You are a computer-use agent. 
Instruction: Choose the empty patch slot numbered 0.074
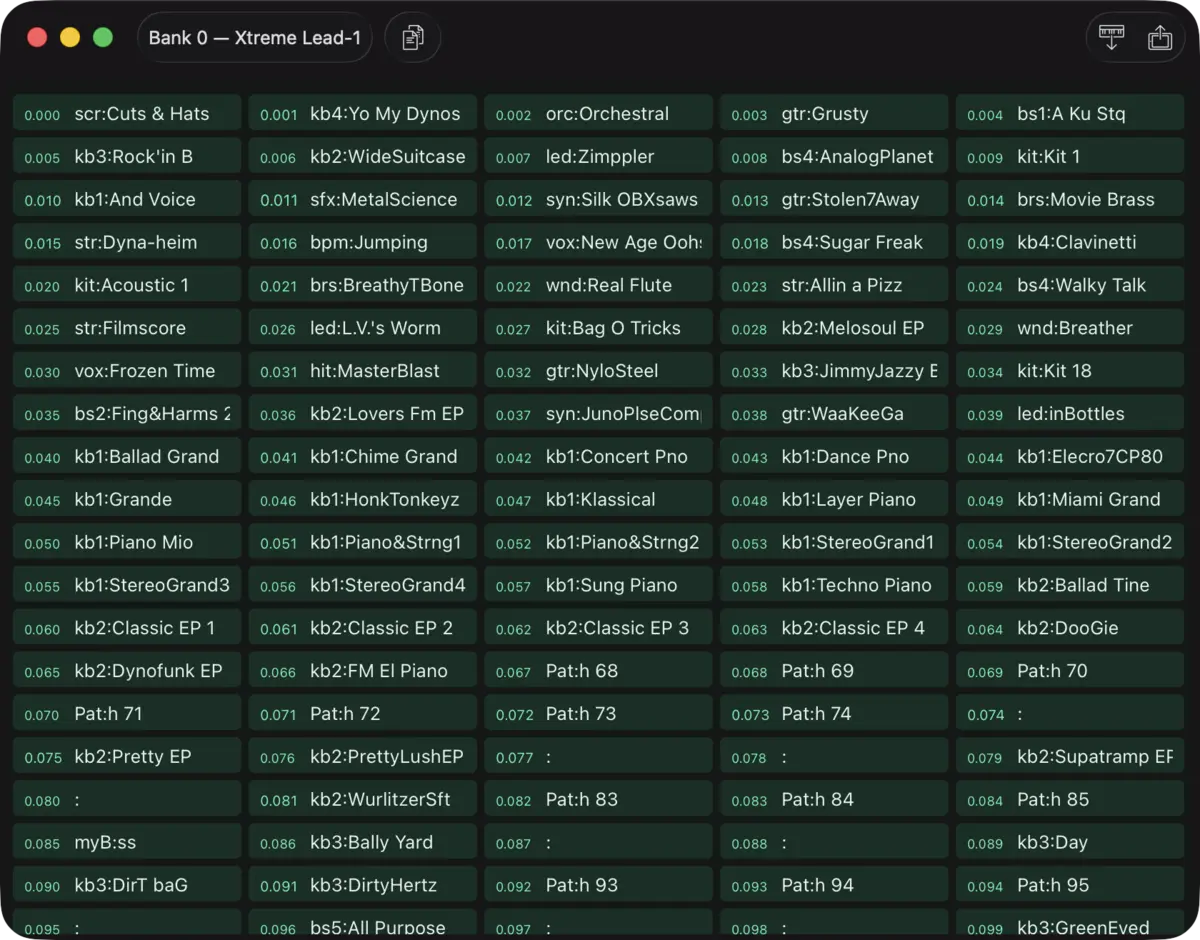(1070, 715)
